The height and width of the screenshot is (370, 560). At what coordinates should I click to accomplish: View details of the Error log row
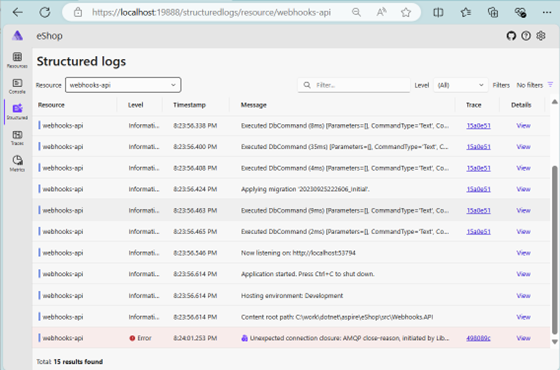(523, 338)
